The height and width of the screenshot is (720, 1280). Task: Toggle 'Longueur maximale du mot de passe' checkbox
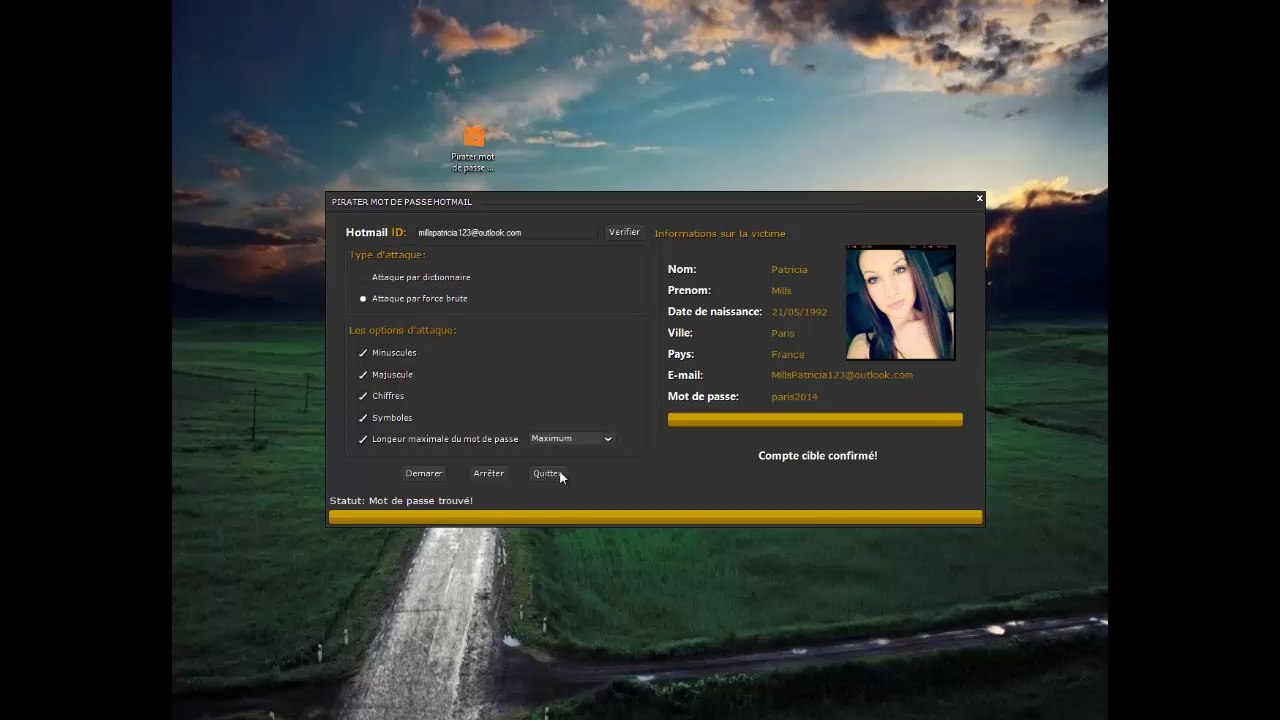coord(363,439)
